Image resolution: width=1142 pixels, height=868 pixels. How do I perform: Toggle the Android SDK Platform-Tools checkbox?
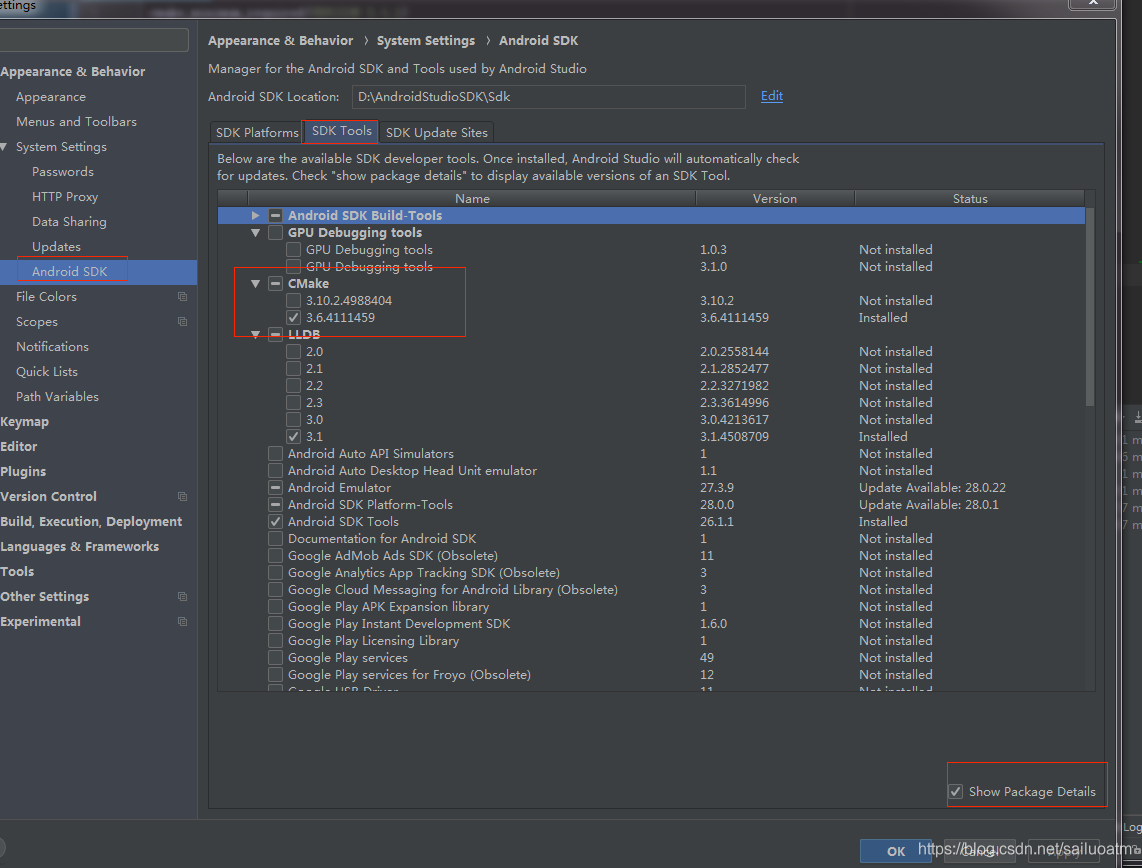point(275,505)
